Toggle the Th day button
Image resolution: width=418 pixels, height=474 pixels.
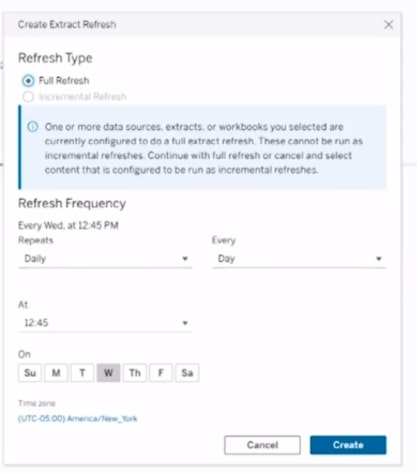coord(135,373)
